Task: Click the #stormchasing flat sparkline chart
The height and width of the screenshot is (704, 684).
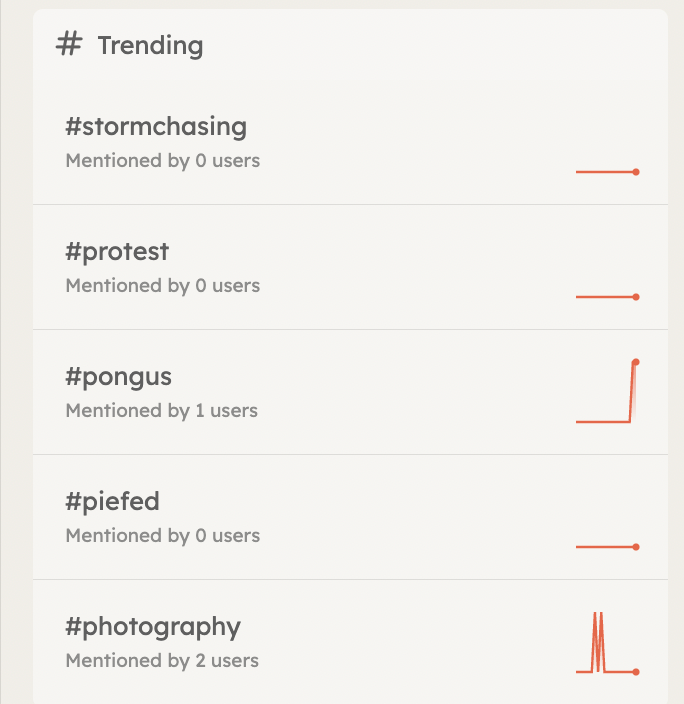Action: click(608, 172)
